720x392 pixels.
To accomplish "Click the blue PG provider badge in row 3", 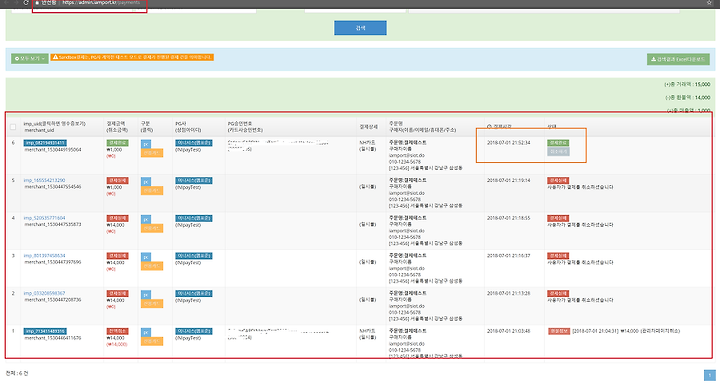I will click(193, 256).
